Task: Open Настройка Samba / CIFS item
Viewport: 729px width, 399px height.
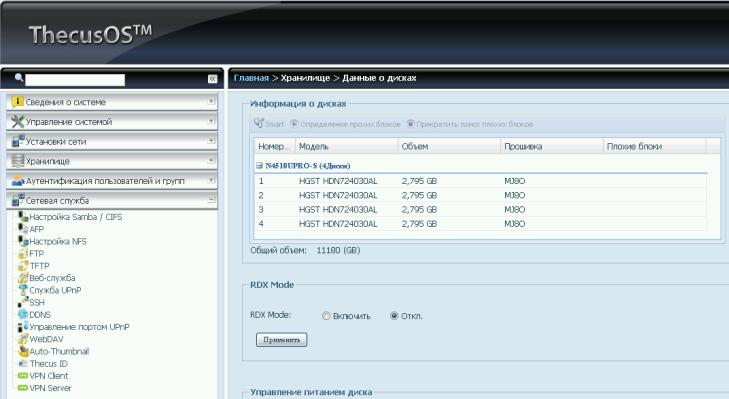Action: 75,217
